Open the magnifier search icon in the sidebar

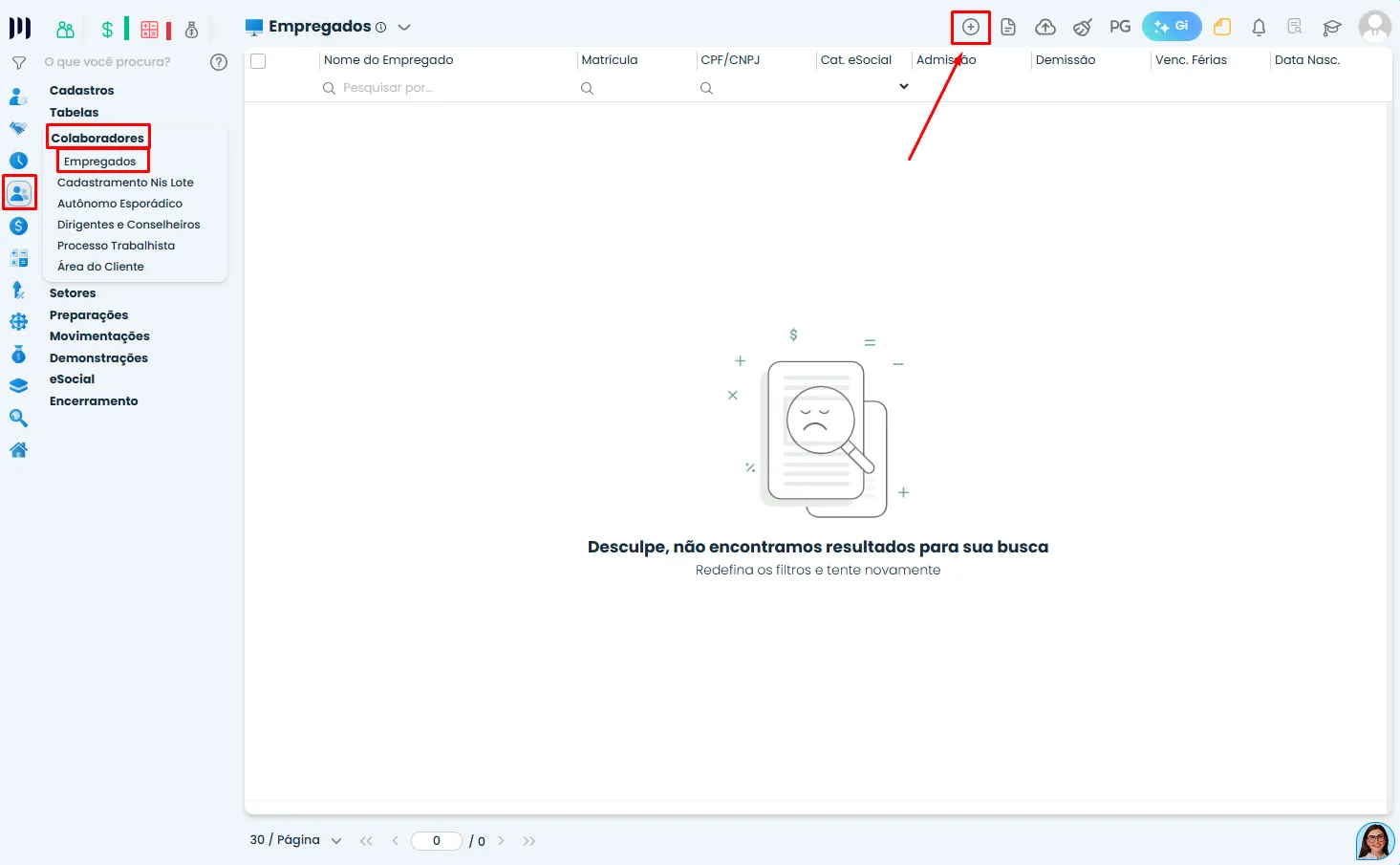pos(19,418)
